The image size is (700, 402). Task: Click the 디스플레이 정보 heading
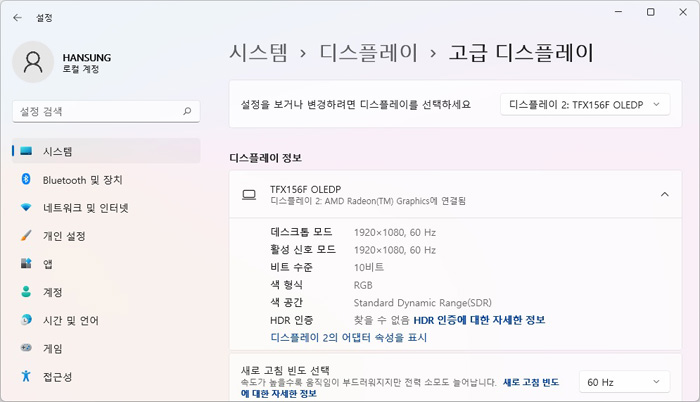266,158
